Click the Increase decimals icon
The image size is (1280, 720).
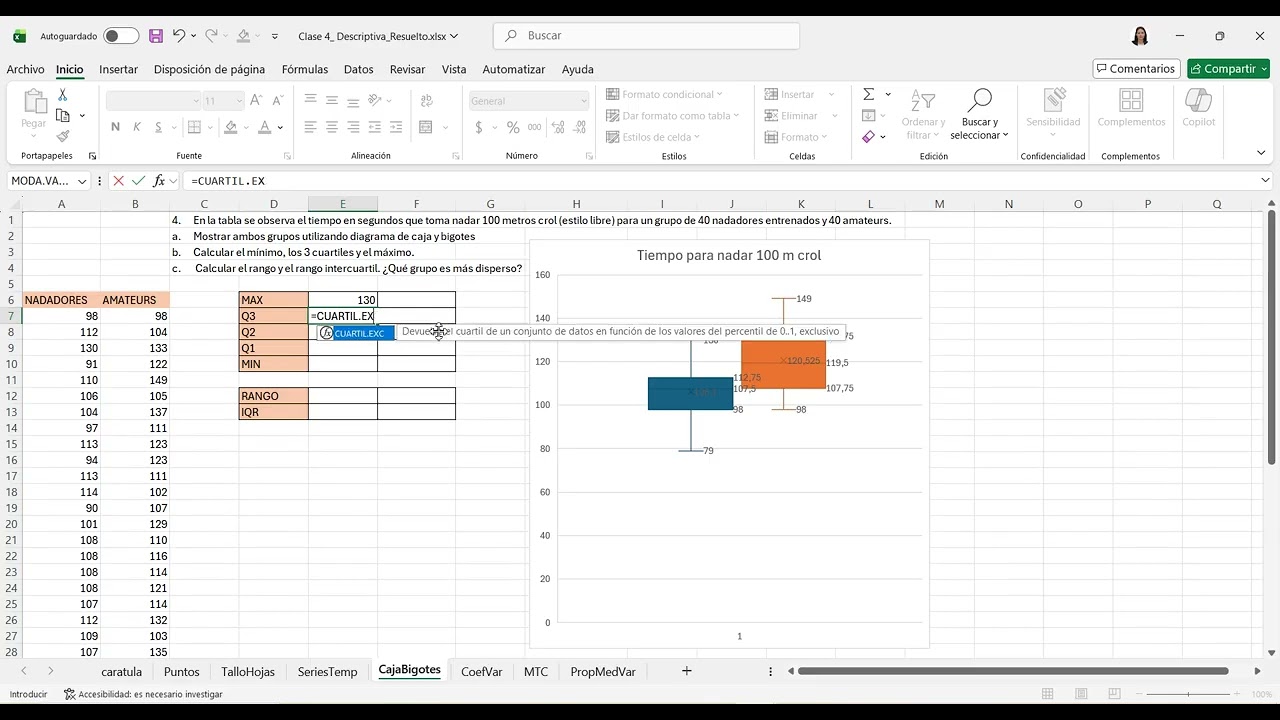click(x=556, y=127)
